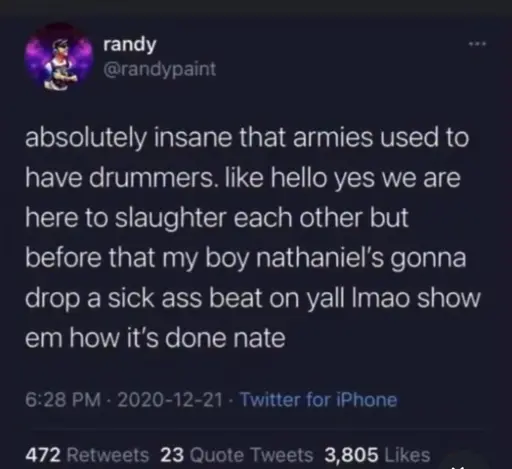Open the three-dot more options menu
Image resolution: width=512 pixels, height=469 pixels.
(x=478, y=44)
